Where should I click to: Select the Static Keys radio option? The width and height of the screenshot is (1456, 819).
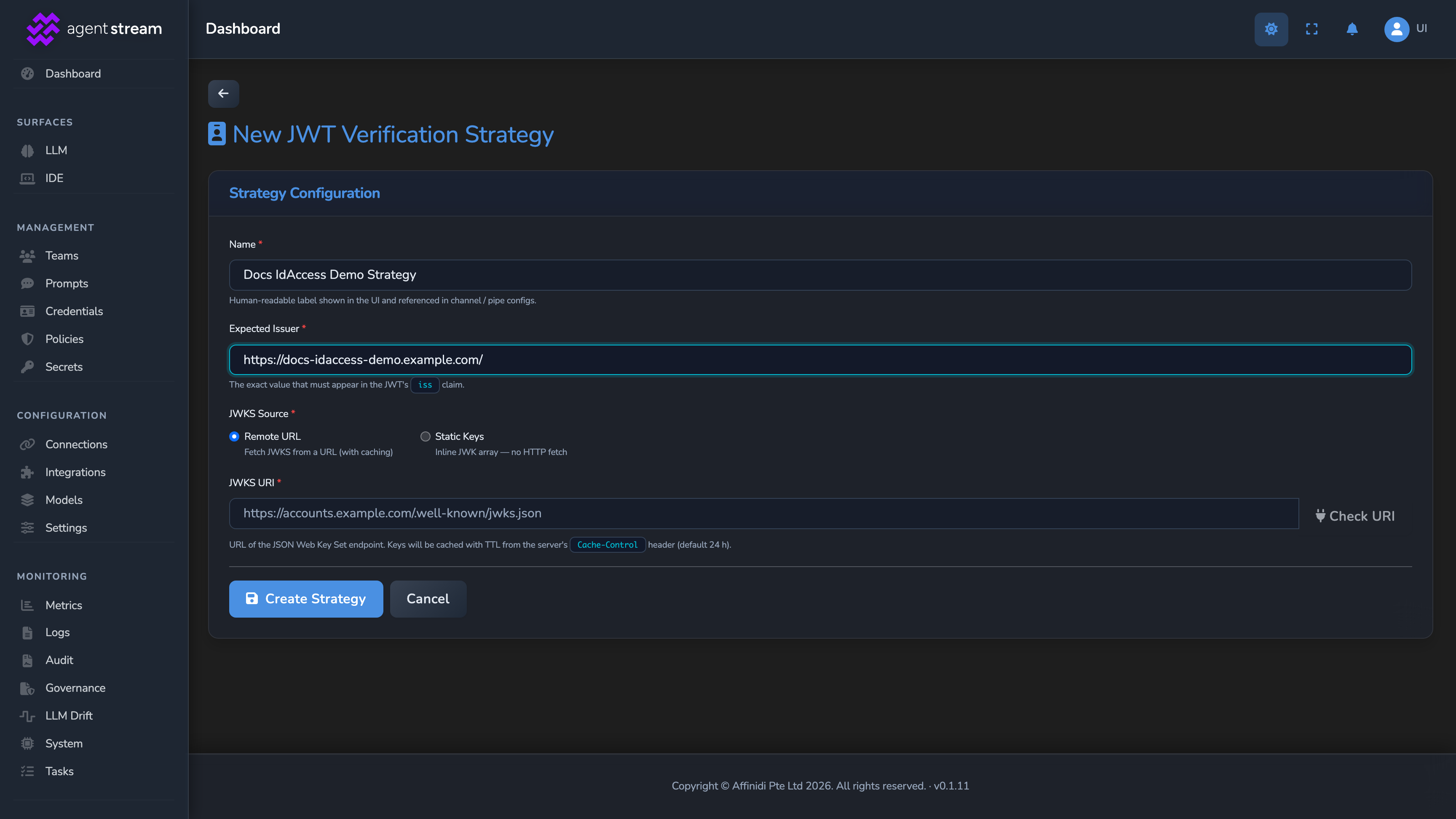(425, 436)
